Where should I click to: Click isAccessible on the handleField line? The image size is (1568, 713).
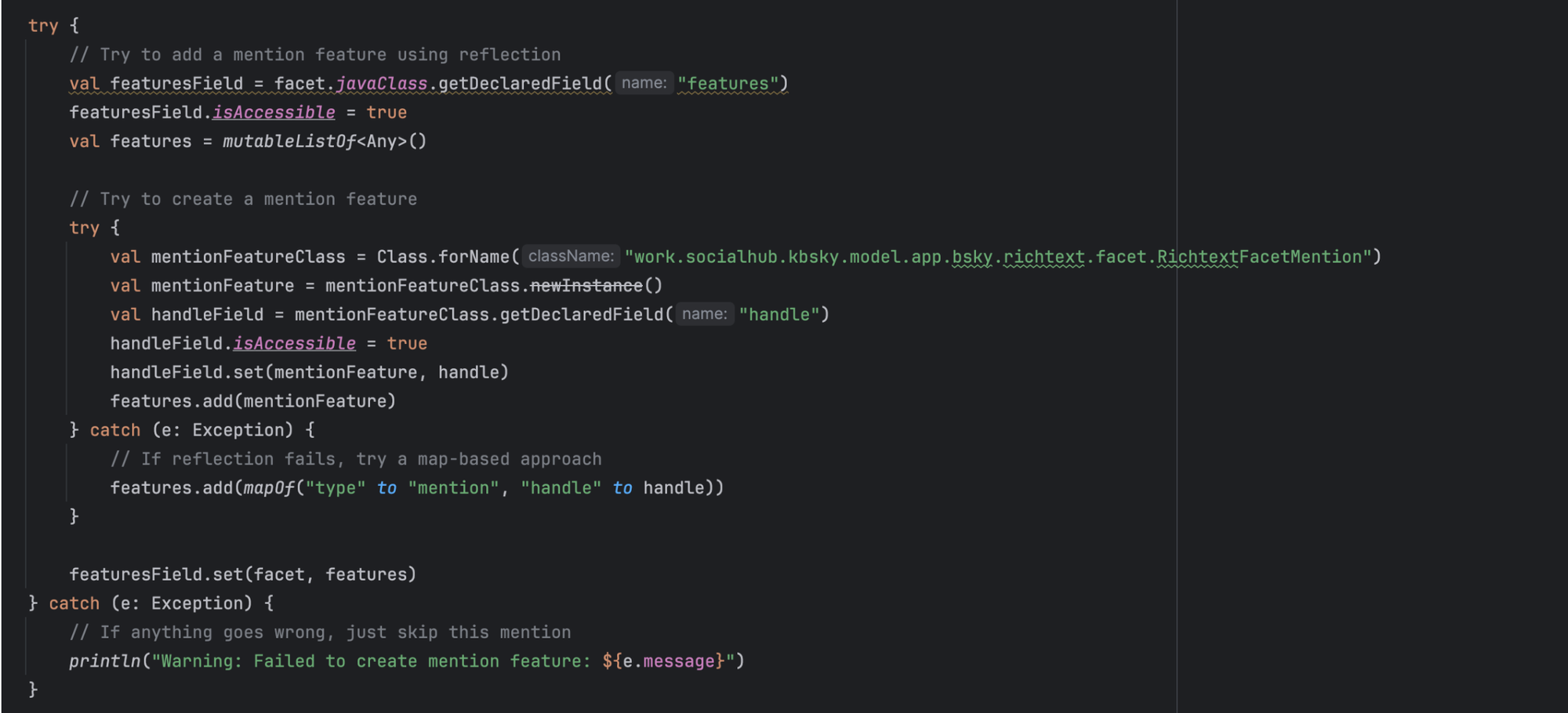click(294, 344)
